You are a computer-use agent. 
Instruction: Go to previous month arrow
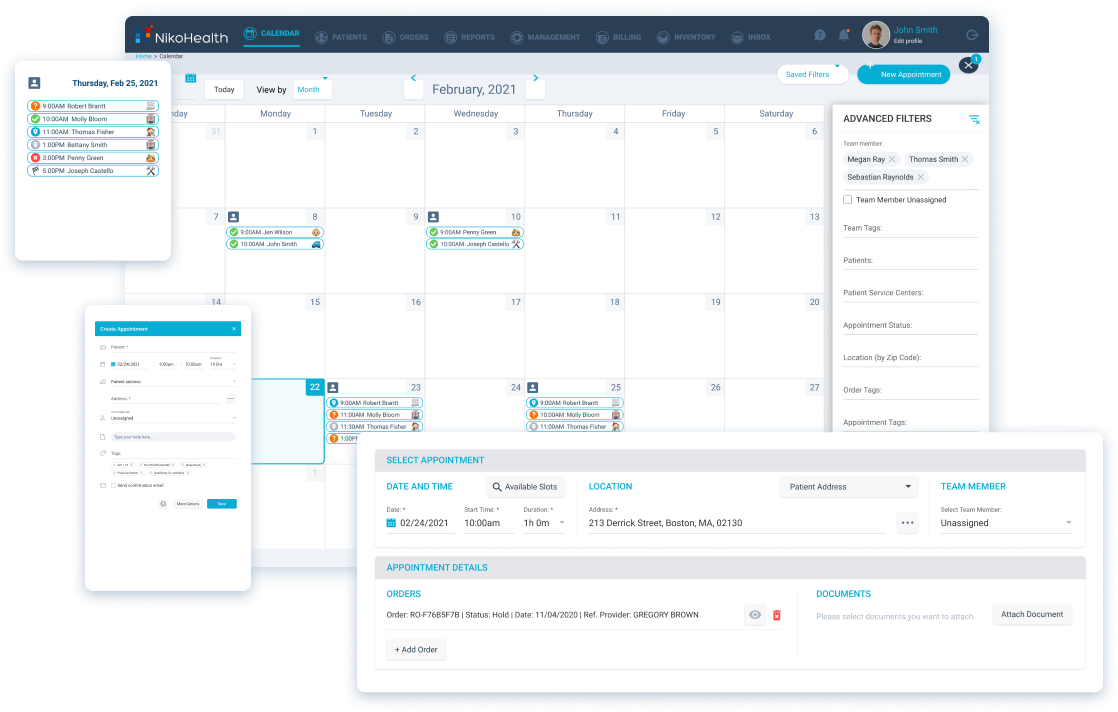[x=414, y=78]
